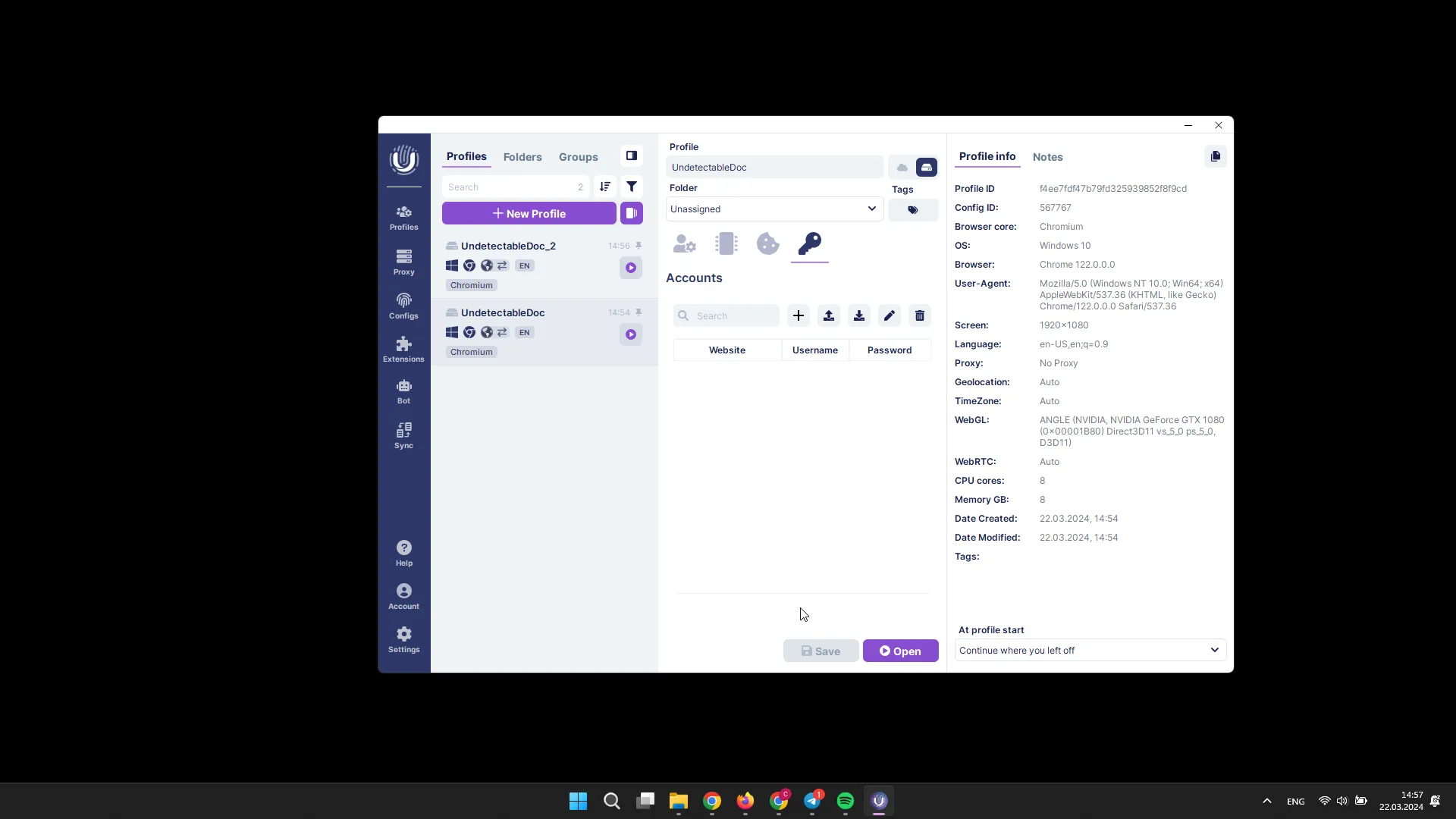1456x819 pixels.
Task: Click the profile name input field
Action: click(775, 167)
